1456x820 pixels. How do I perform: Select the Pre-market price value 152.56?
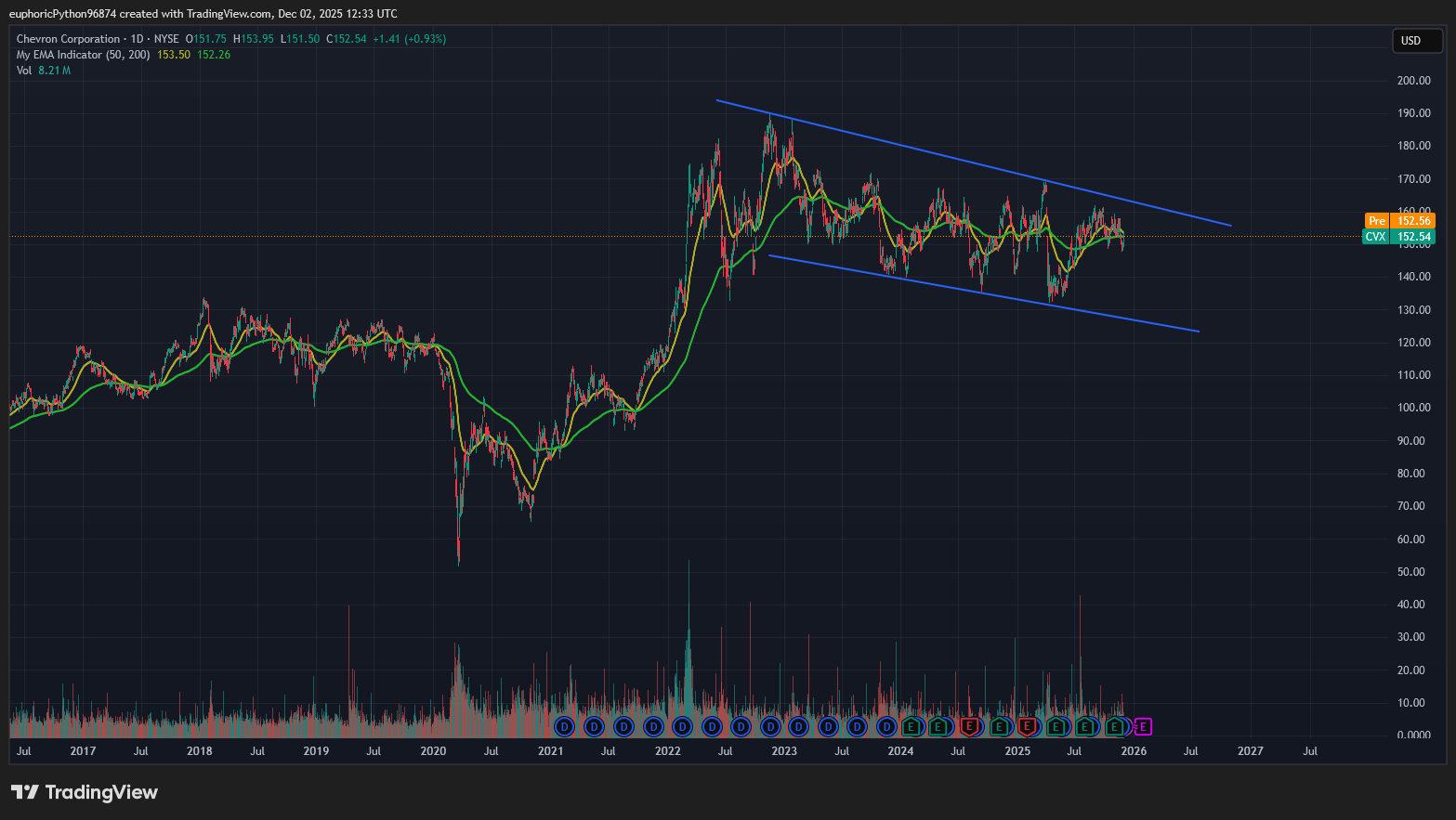tap(1413, 221)
